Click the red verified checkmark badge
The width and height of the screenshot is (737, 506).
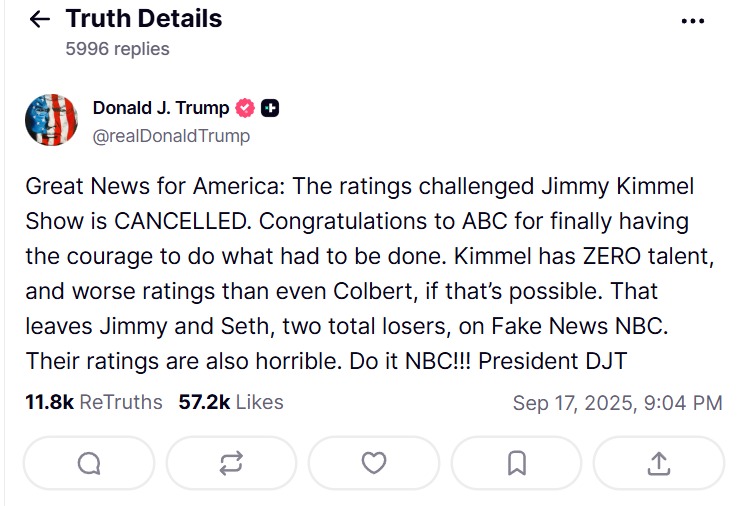point(245,108)
